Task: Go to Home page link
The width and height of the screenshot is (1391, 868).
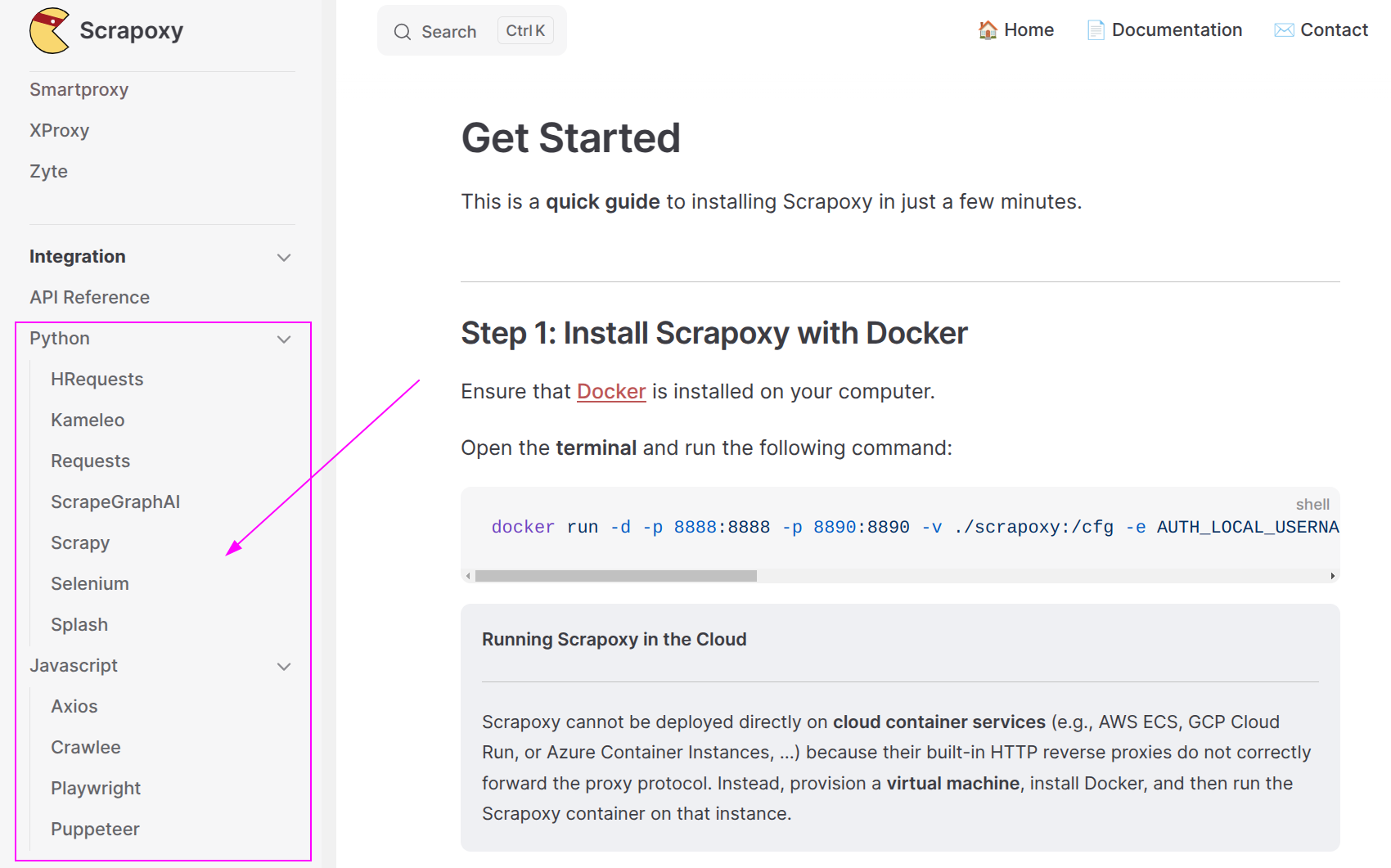Action: click(1015, 30)
